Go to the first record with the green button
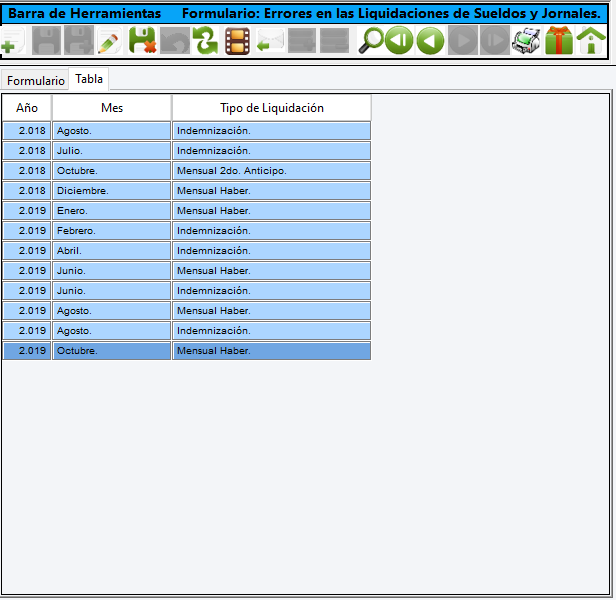Image resolution: width=616 pixels, height=600 pixels. coord(399,40)
